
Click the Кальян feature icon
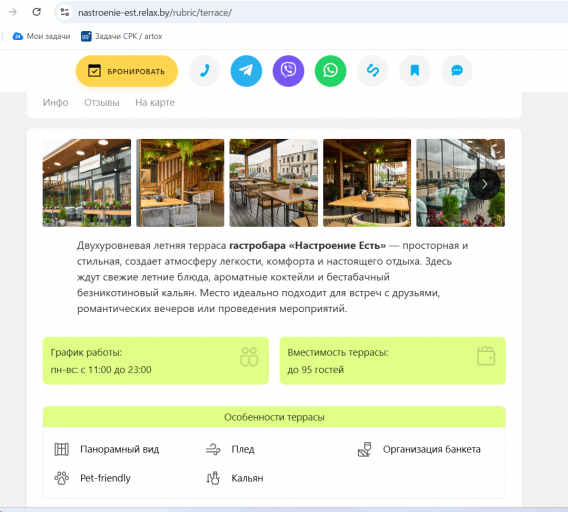click(213, 478)
